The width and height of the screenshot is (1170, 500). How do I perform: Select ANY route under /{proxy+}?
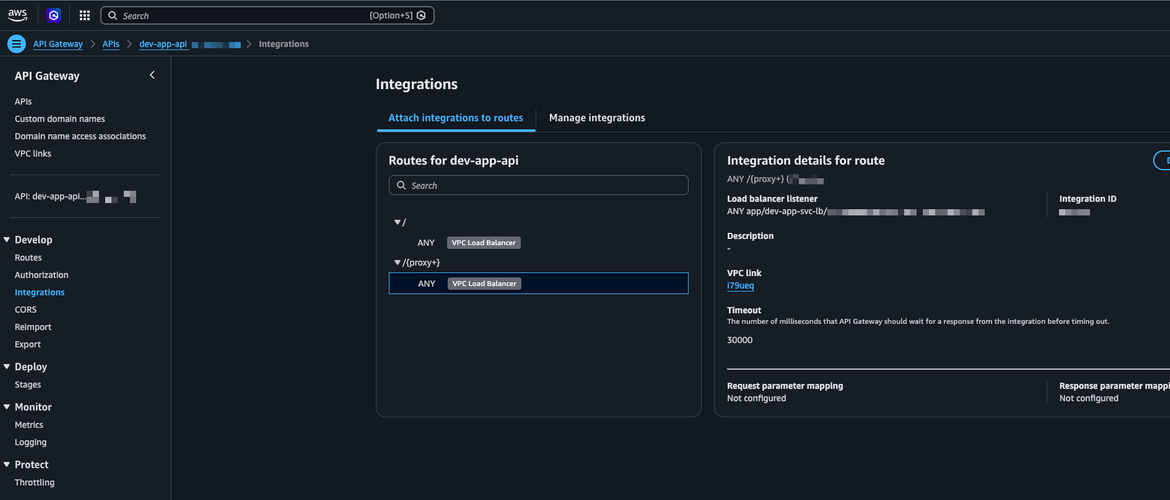[538, 284]
